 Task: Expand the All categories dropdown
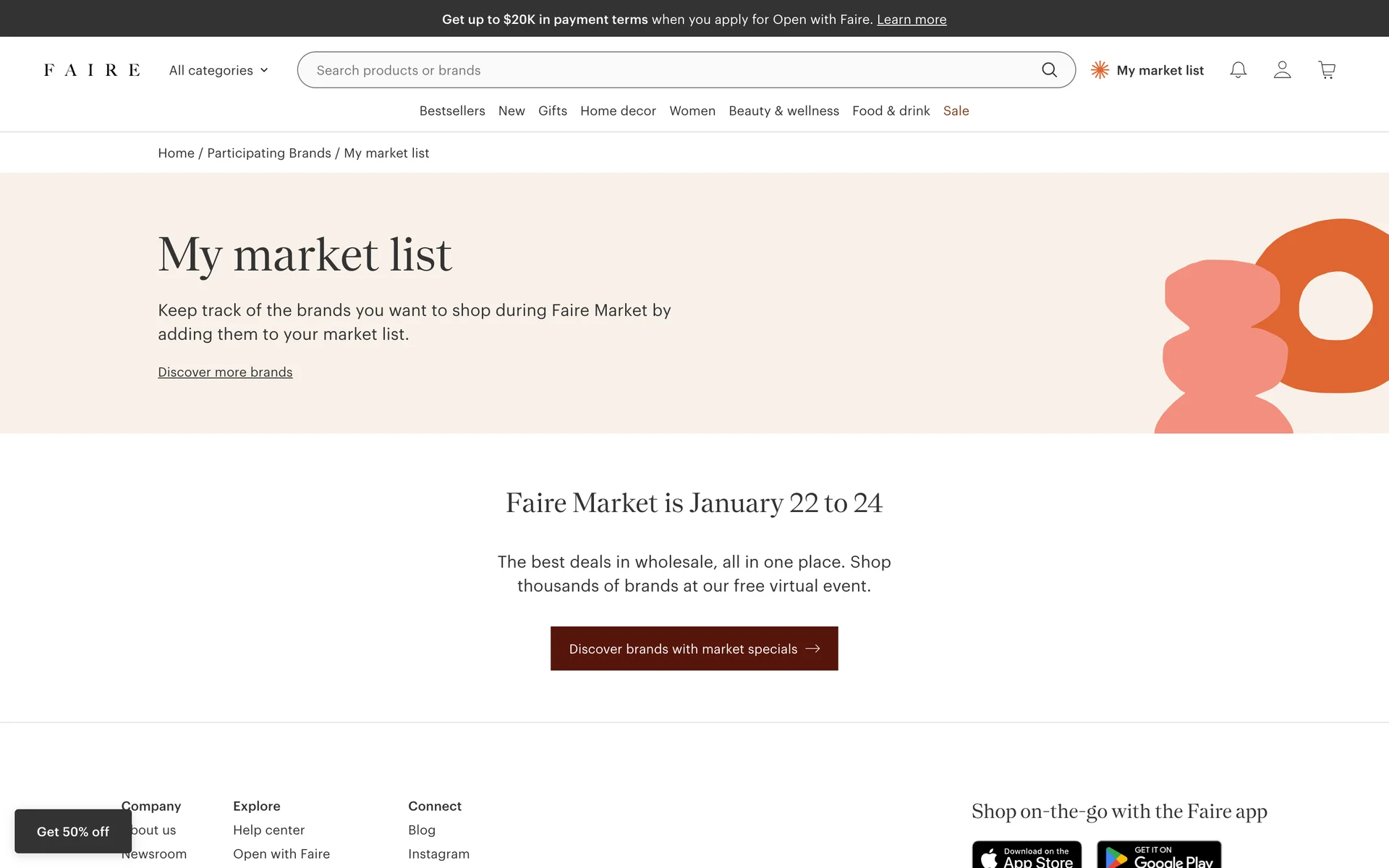coord(218,70)
